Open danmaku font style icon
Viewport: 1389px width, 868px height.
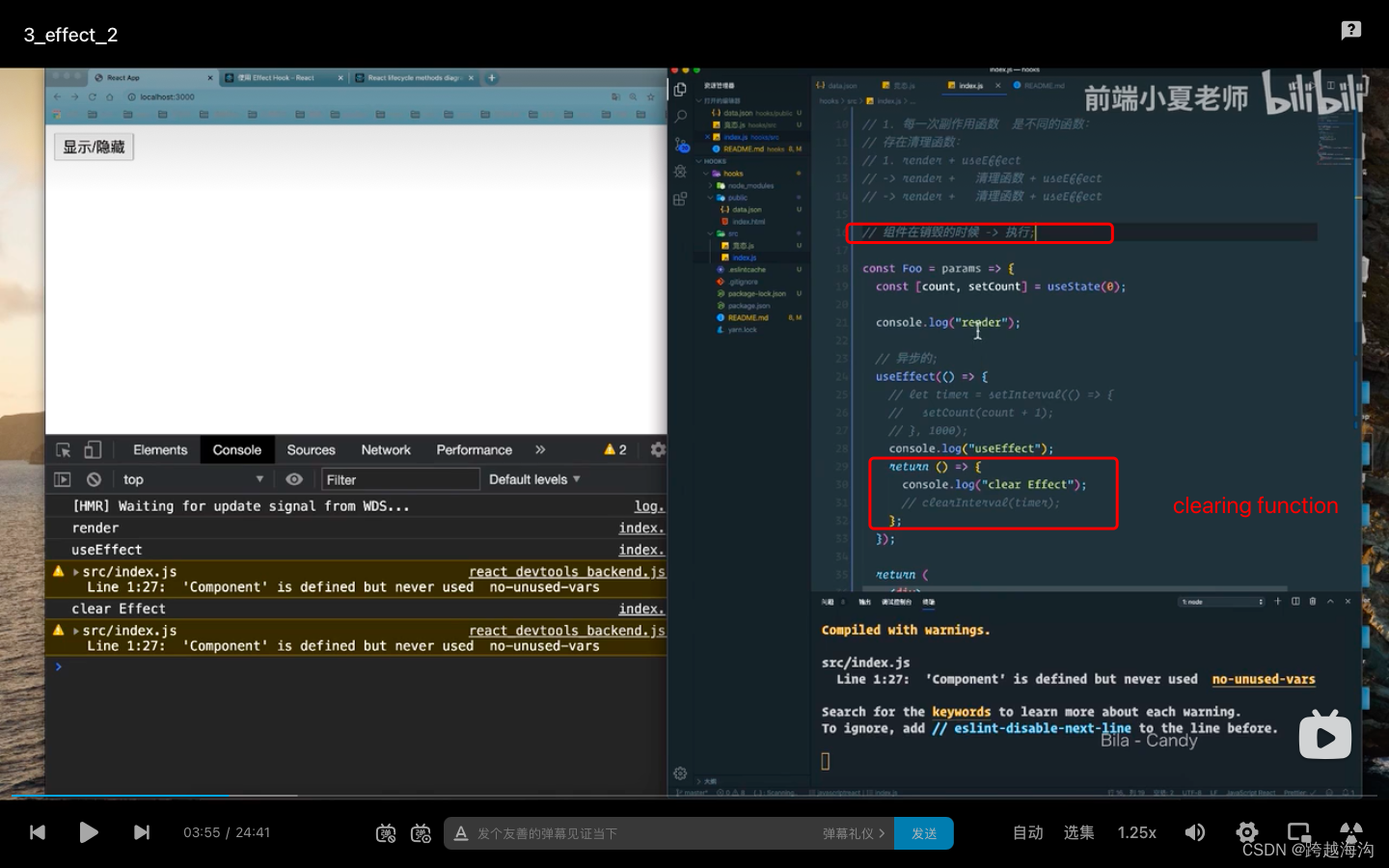[461, 833]
